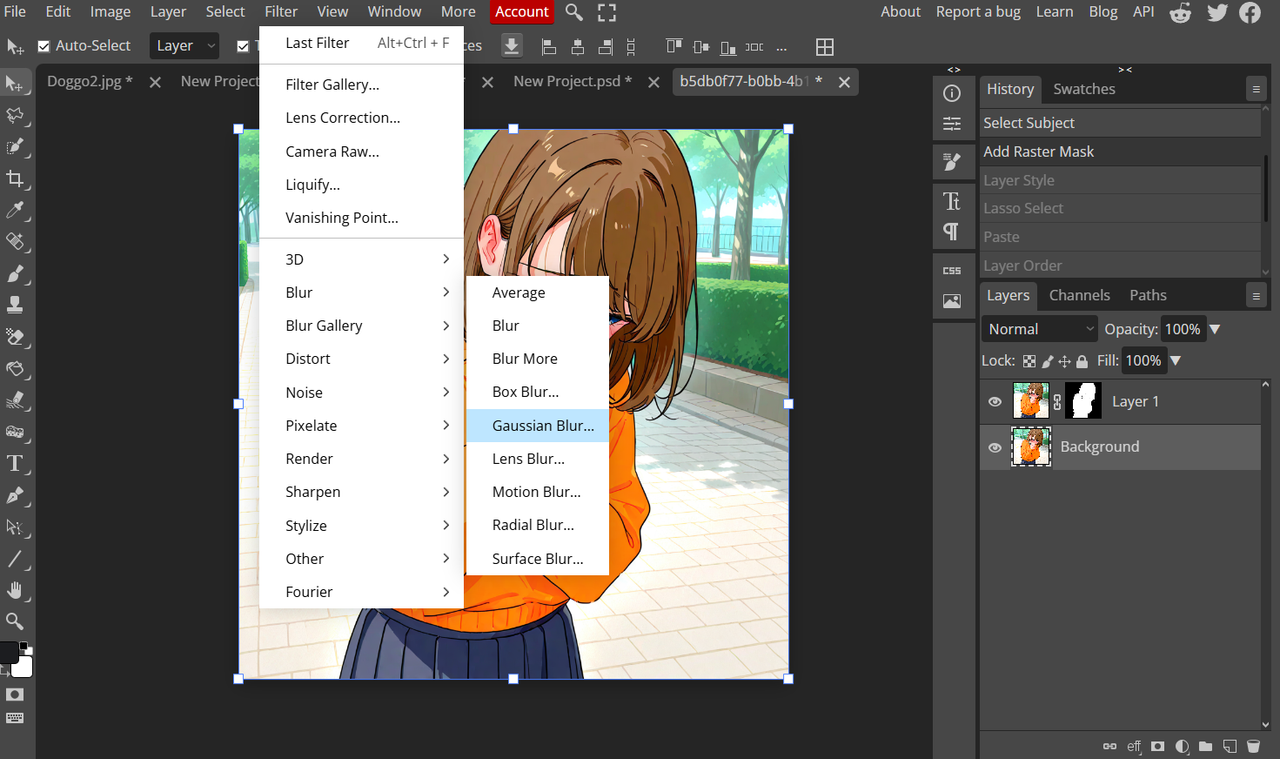Expand the Distort submenu
The image size is (1280, 759).
[x=361, y=359]
